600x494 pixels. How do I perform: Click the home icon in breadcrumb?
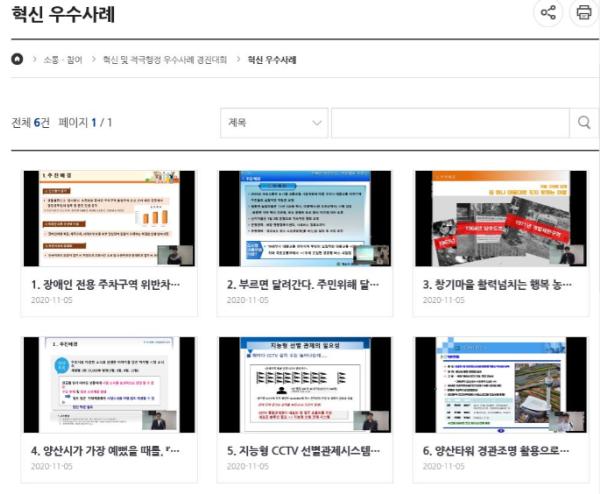(x=17, y=60)
